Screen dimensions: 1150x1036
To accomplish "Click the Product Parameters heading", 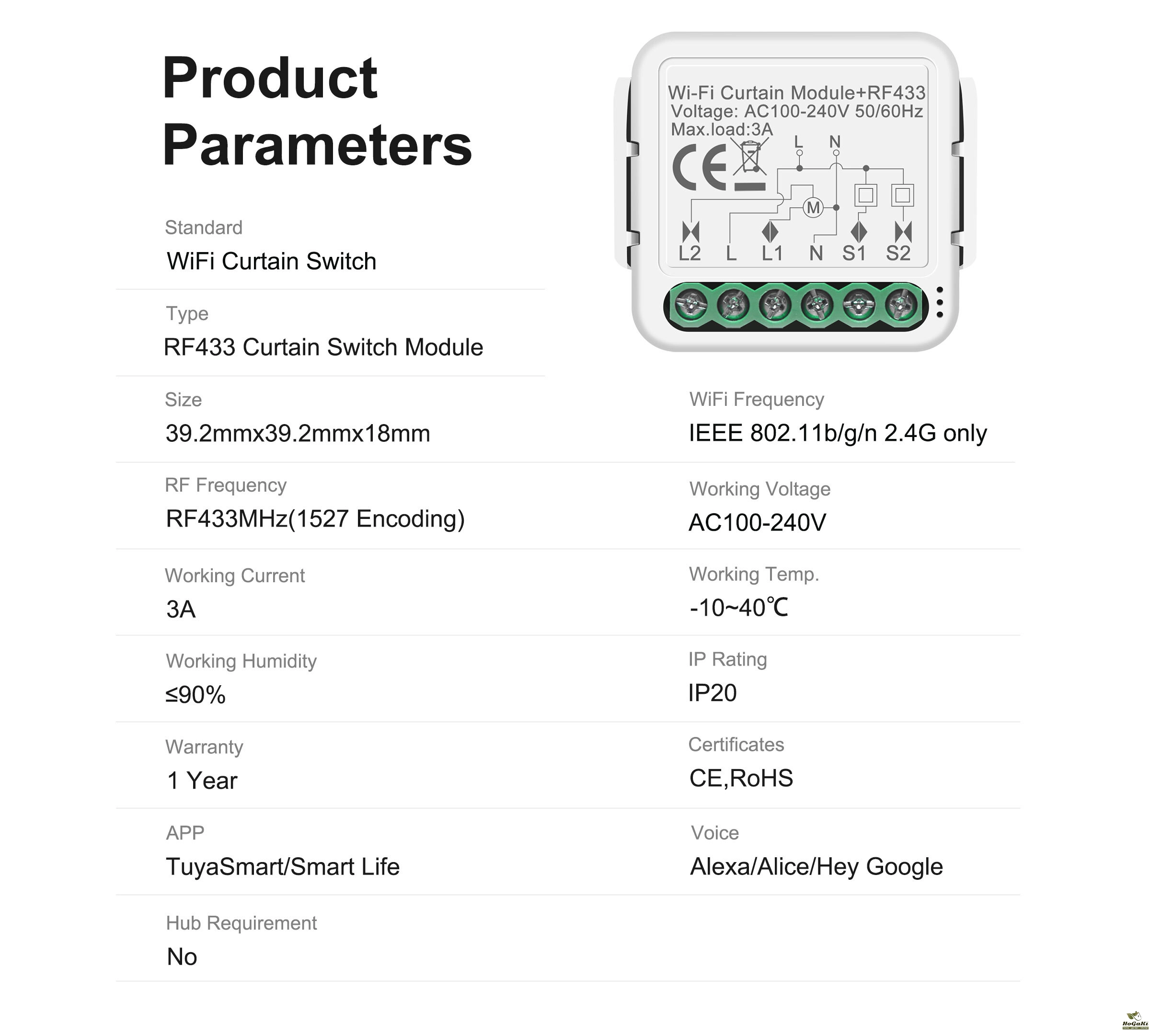I will [x=317, y=111].
